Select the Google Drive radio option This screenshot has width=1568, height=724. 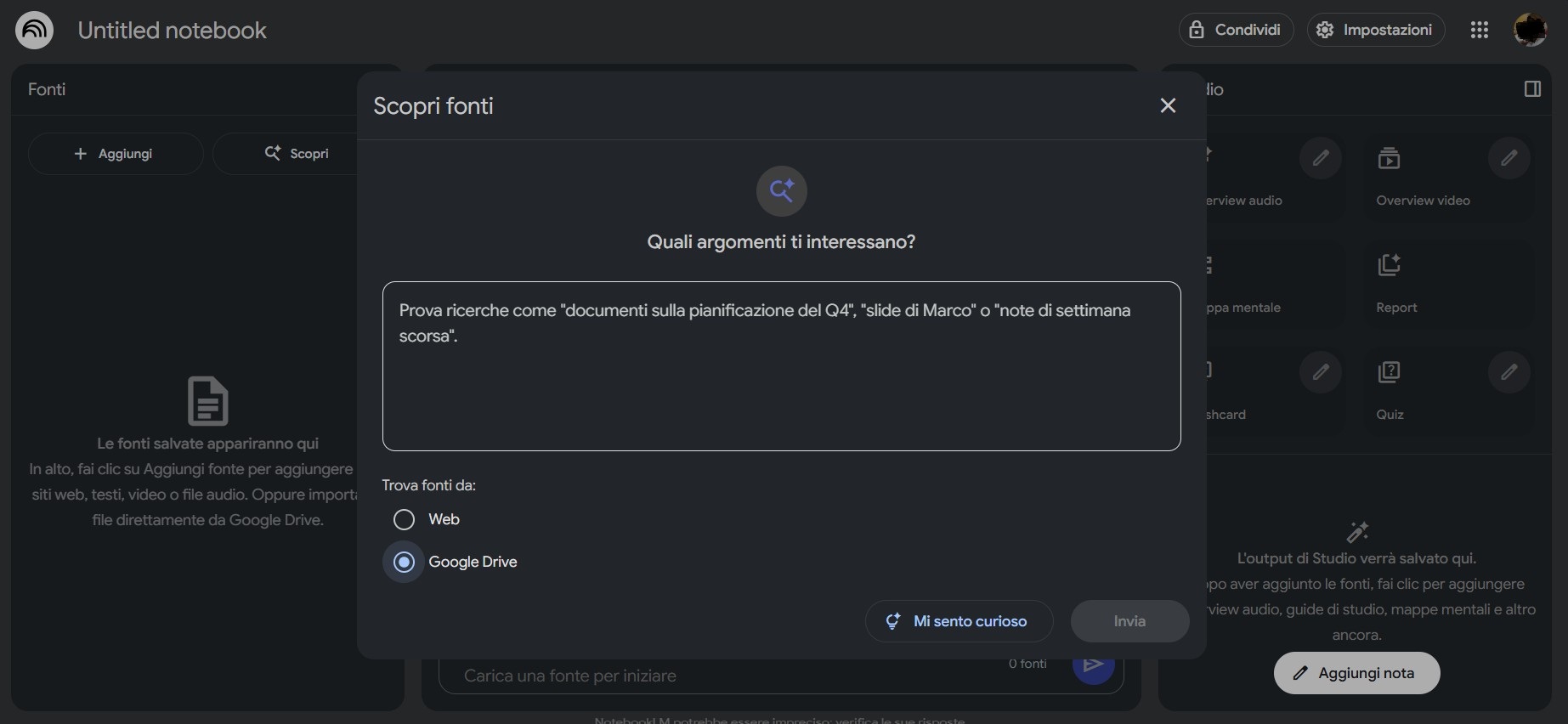(x=405, y=562)
